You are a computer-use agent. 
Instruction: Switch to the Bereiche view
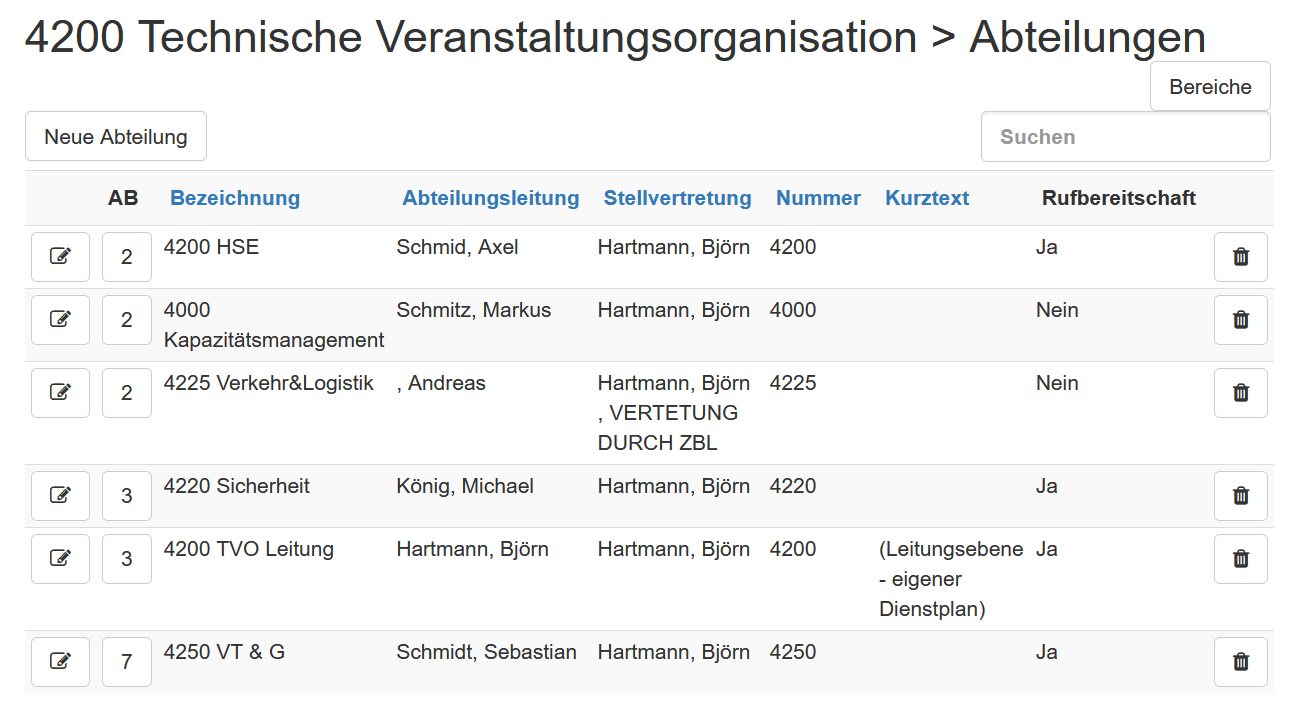click(x=1209, y=86)
